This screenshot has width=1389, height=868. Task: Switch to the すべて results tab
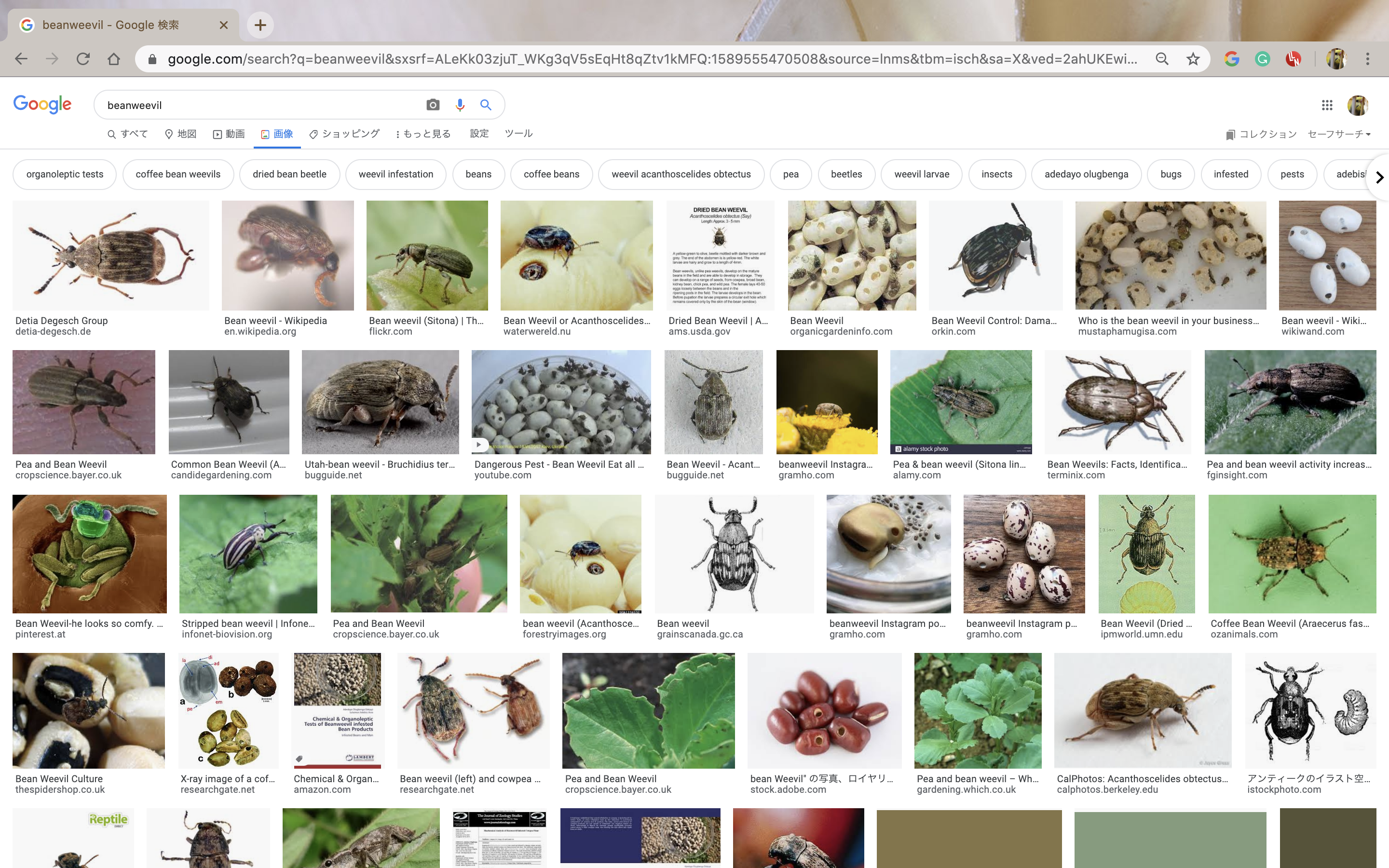pyautogui.click(x=127, y=134)
